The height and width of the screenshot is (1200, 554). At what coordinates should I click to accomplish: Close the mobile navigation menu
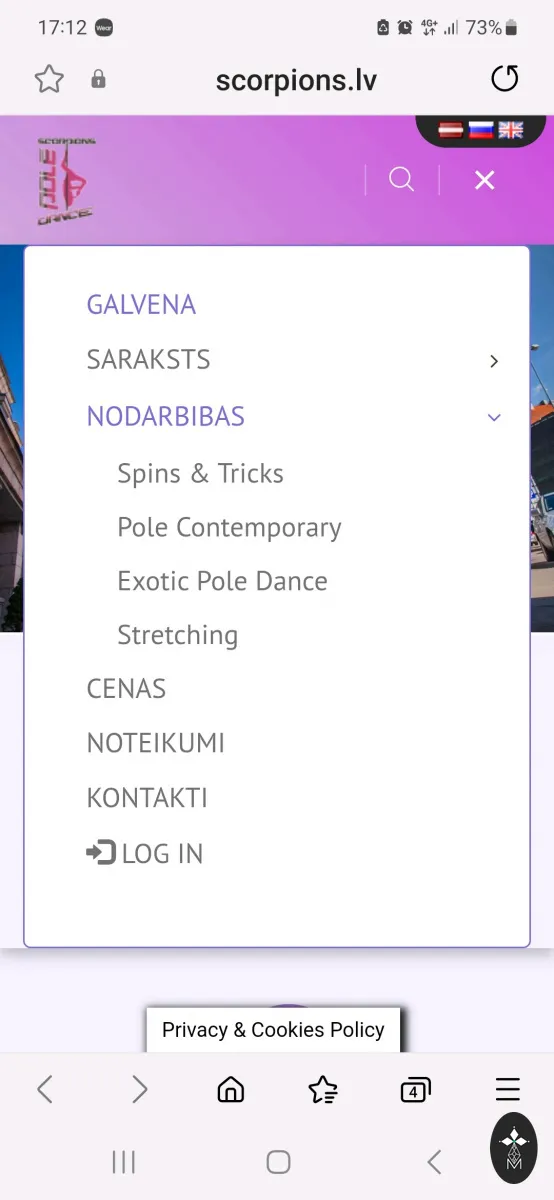485,180
